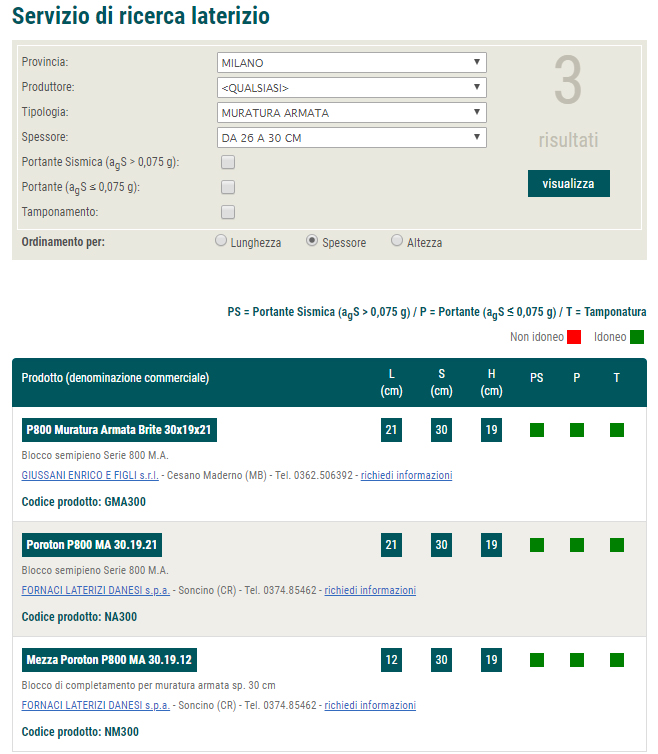Click thickness value 30 of P800 Muratura Armata Brite
The width and height of the screenshot is (658, 754).
442,430
